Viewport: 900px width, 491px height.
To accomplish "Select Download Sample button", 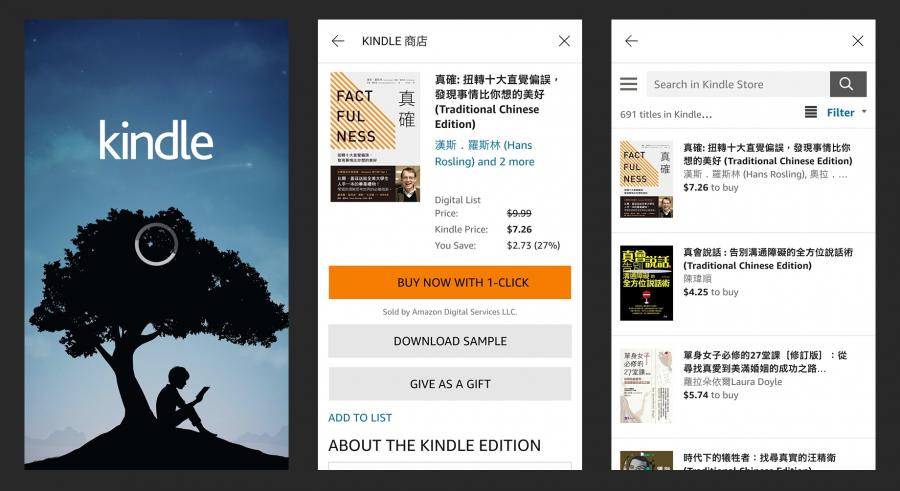I will pos(449,341).
